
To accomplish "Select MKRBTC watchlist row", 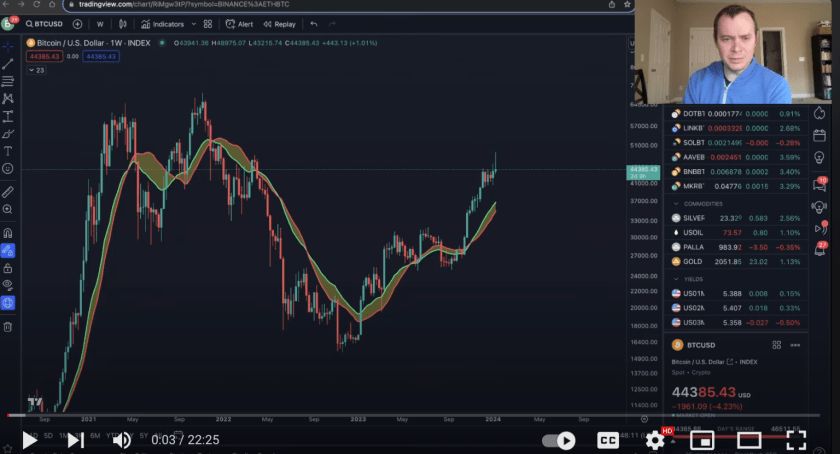I will pyautogui.click(x=737, y=186).
